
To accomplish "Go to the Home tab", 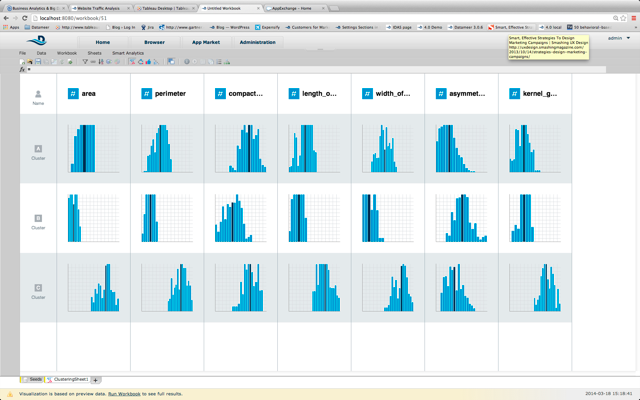I will point(102,42).
